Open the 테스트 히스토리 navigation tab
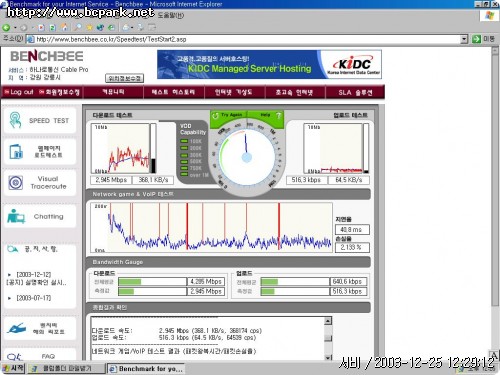Image resolution: width=500 pixels, height=375 pixels. [173, 92]
